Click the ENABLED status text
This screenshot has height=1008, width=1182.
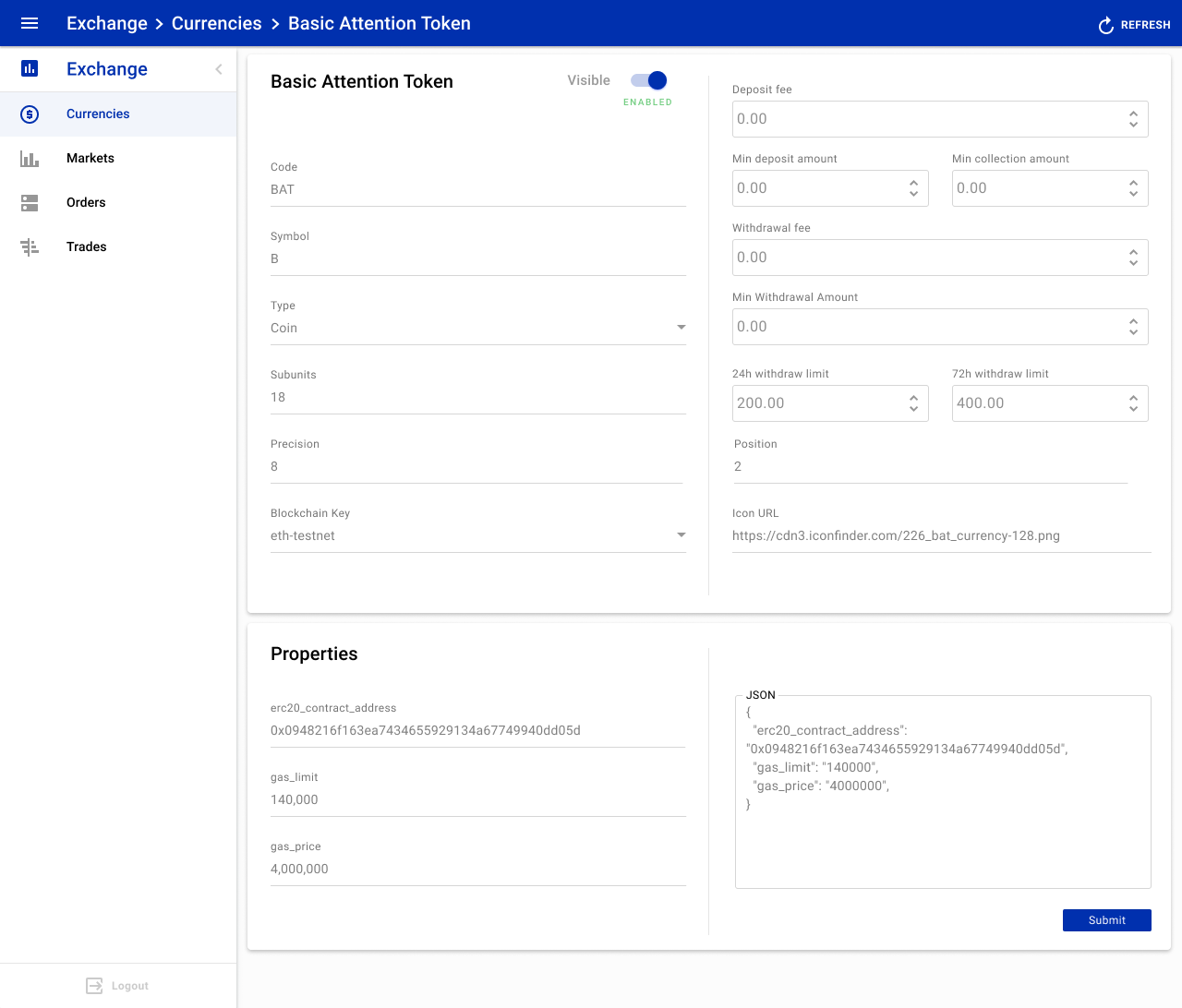[647, 102]
